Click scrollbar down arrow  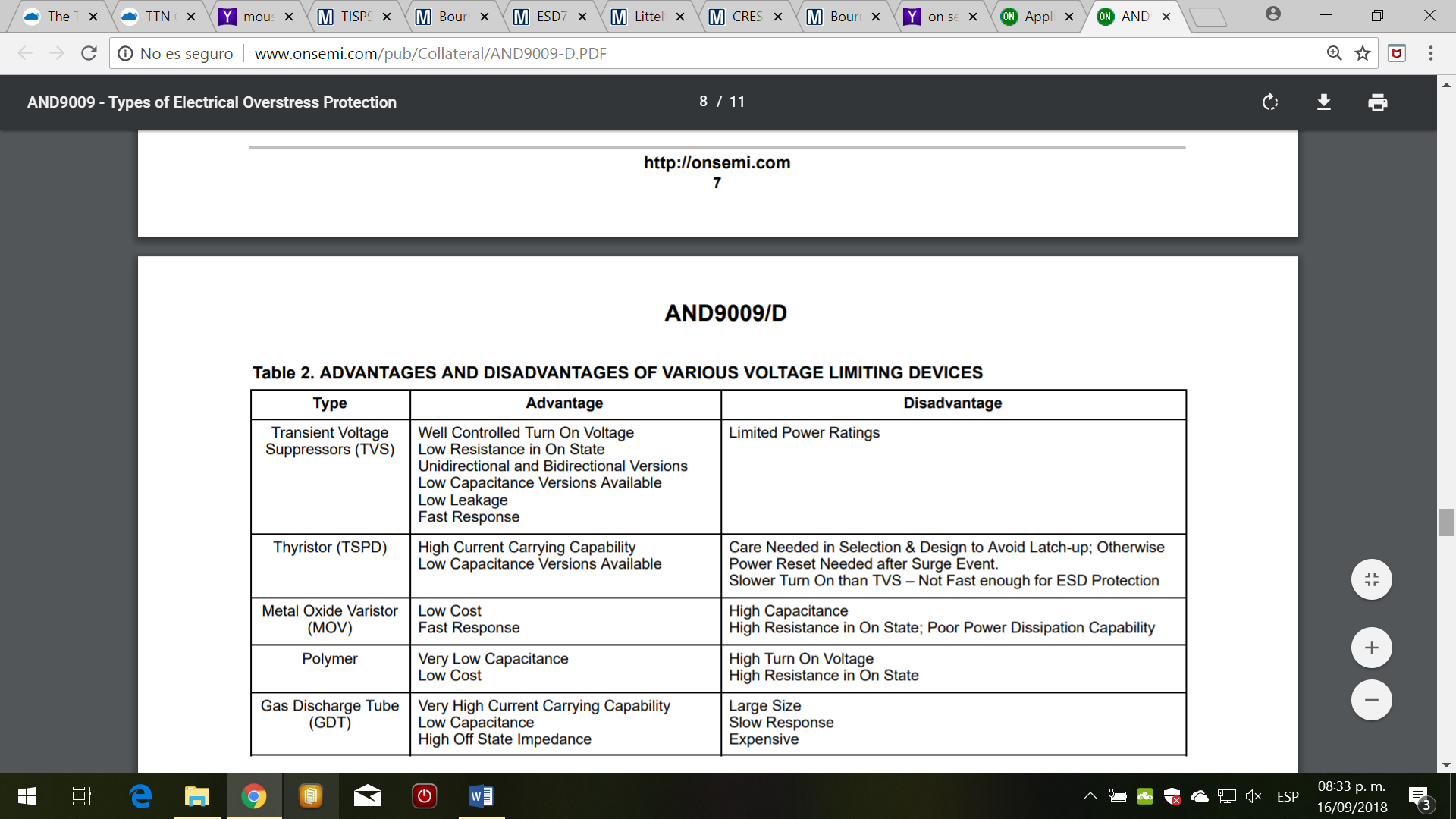pyautogui.click(x=1446, y=765)
